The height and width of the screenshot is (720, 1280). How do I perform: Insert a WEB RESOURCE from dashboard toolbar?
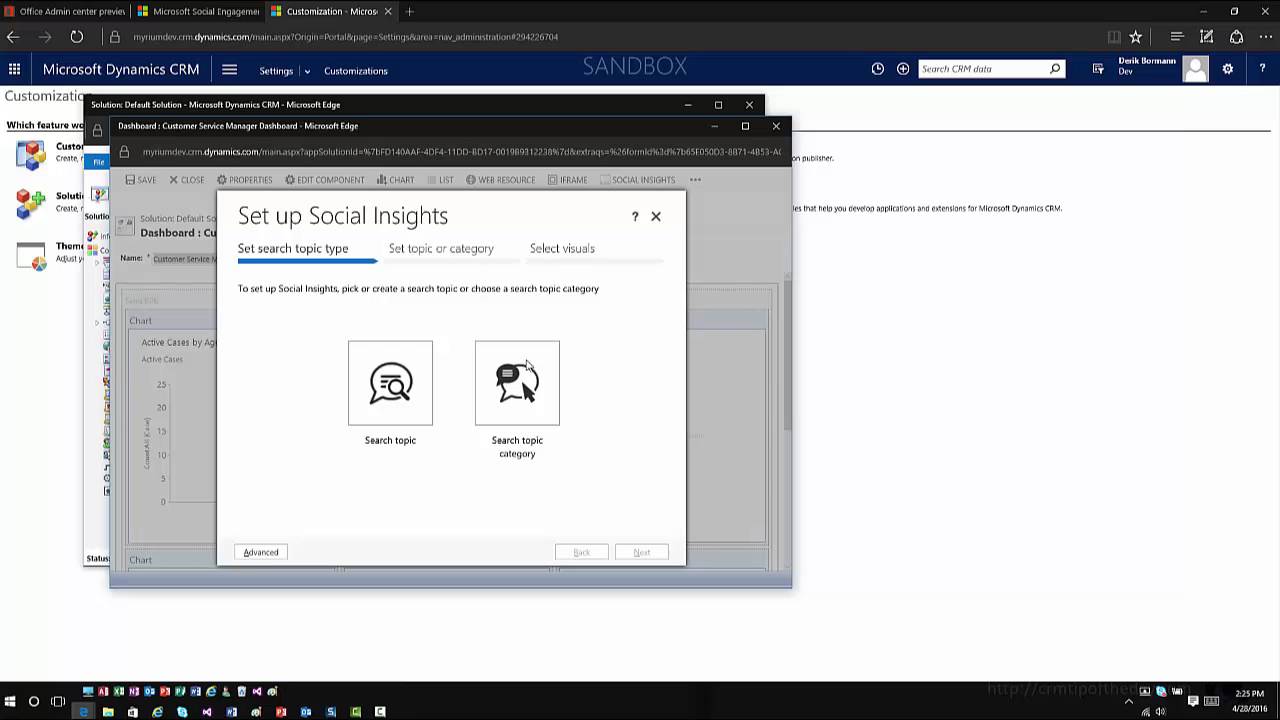(x=500, y=180)
